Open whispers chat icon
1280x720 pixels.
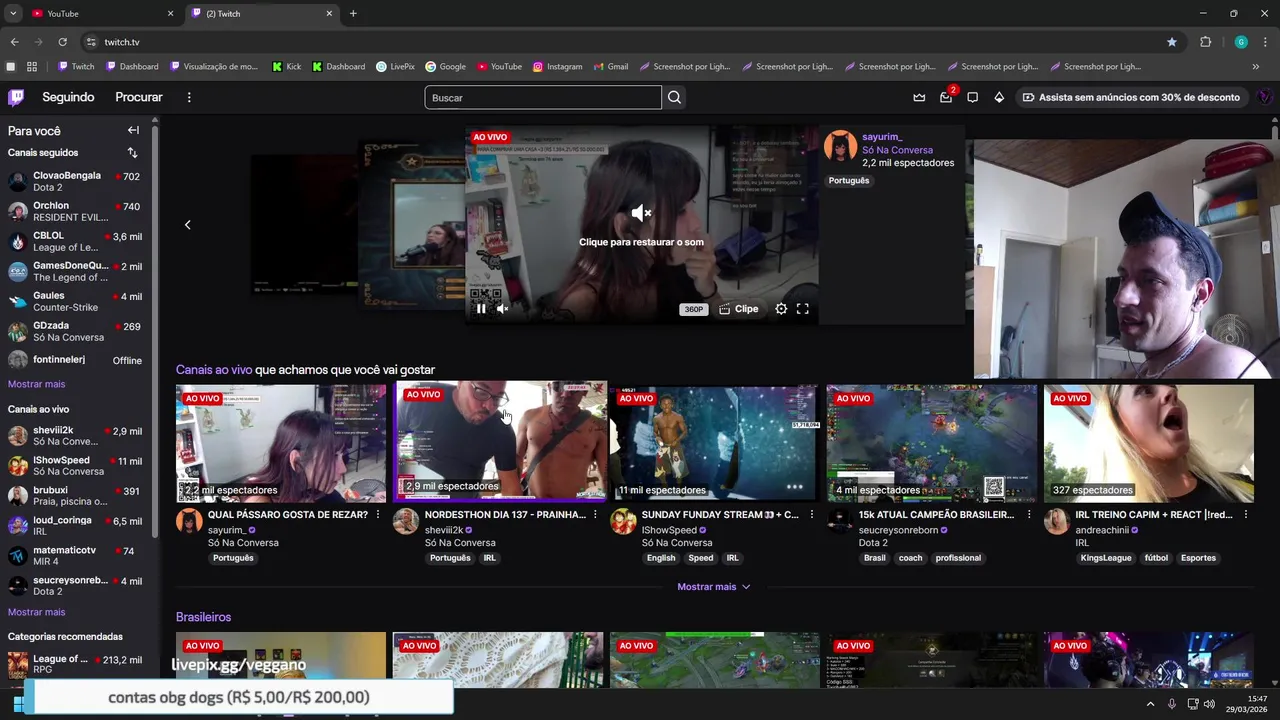click(x=972, y=97)
